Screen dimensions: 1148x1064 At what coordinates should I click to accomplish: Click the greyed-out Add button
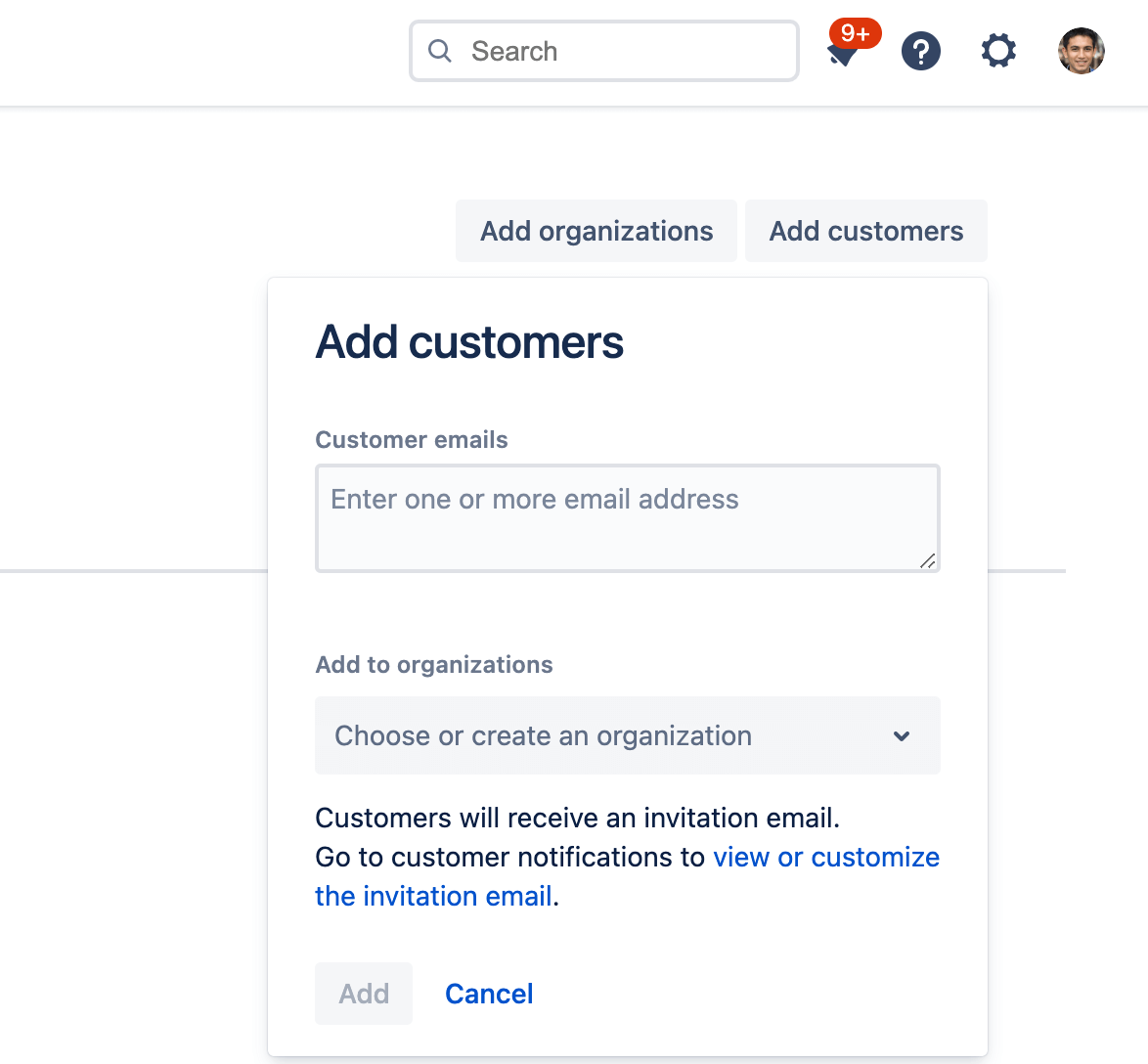pyautogui.click(x=363, y=994)
